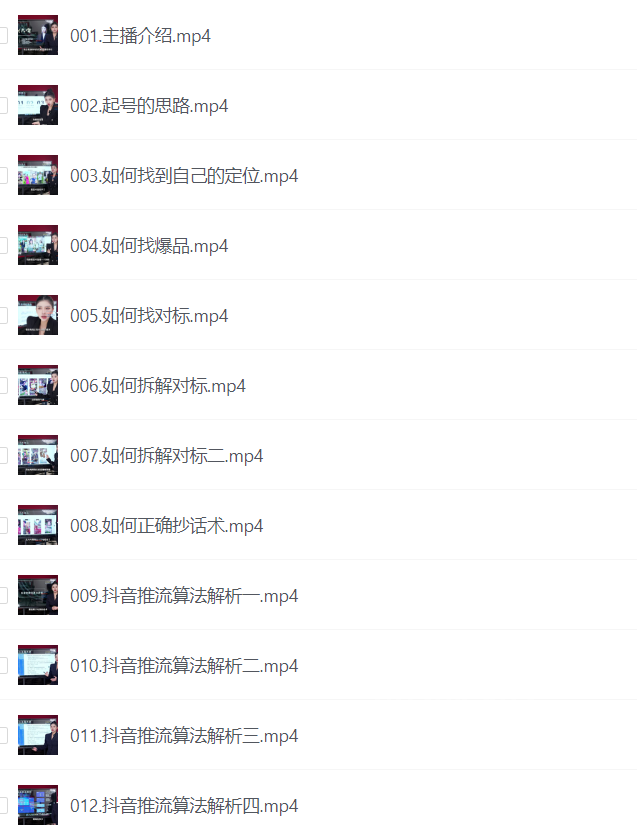Screen dimensions: 637x834
Task: Open thumbnail of 009.抖音推流算法解析一.mp4
Action: pyautogui.click(x=38, y=595)
